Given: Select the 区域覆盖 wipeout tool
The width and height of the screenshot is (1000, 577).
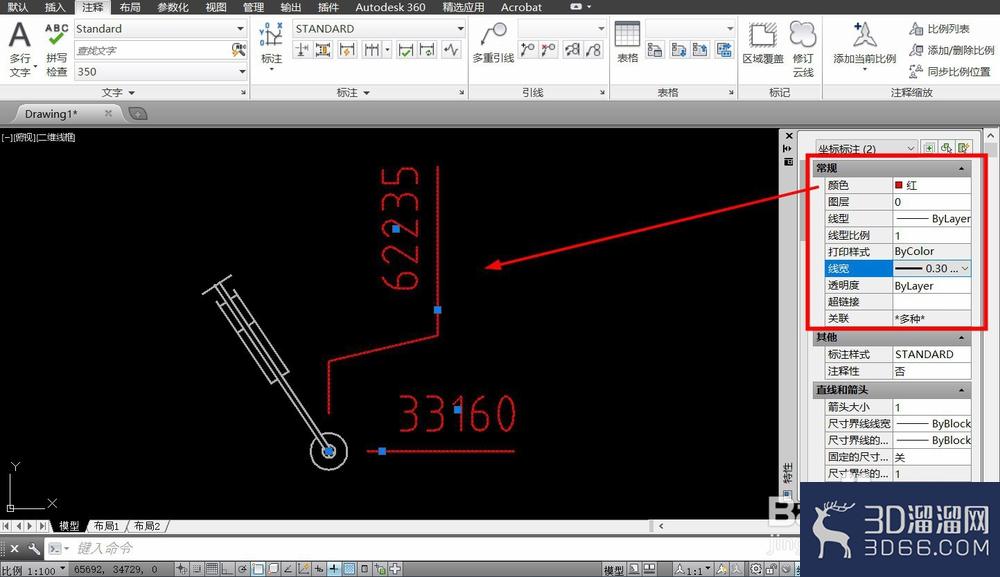Looking at the screenshot, I should pyautogui.click(x=762, y=43).
